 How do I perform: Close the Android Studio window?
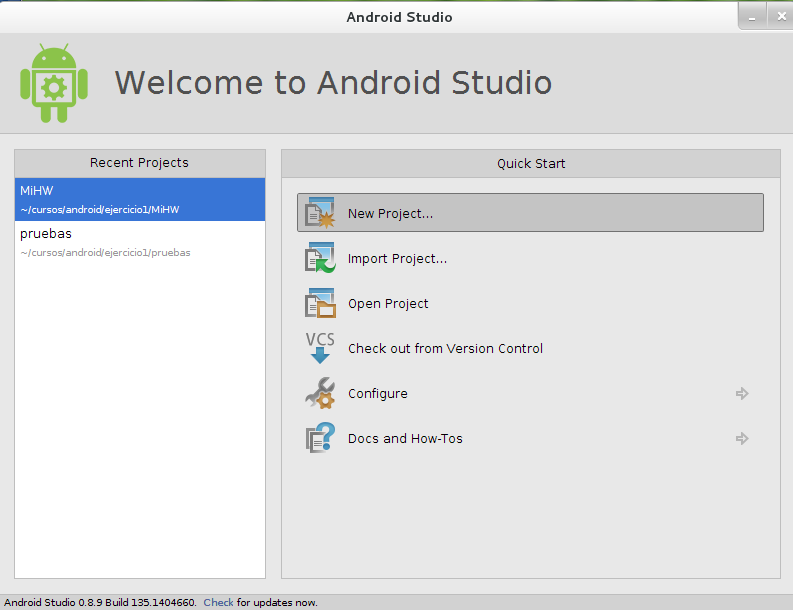781,16
